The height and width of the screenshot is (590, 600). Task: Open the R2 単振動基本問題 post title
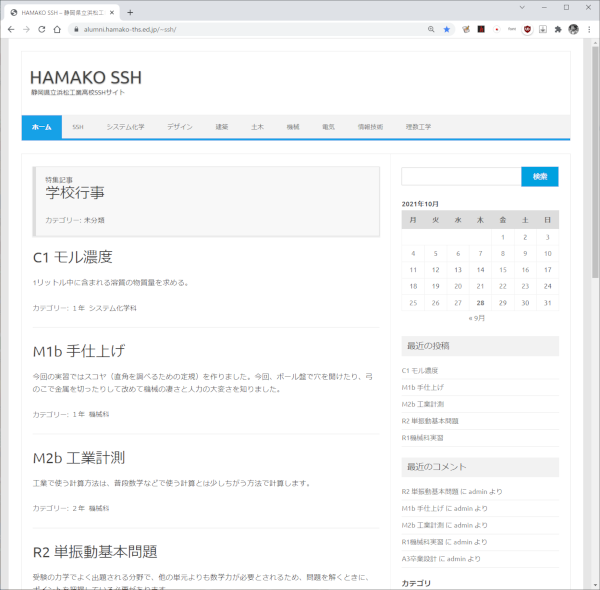(x=95, y=552)
